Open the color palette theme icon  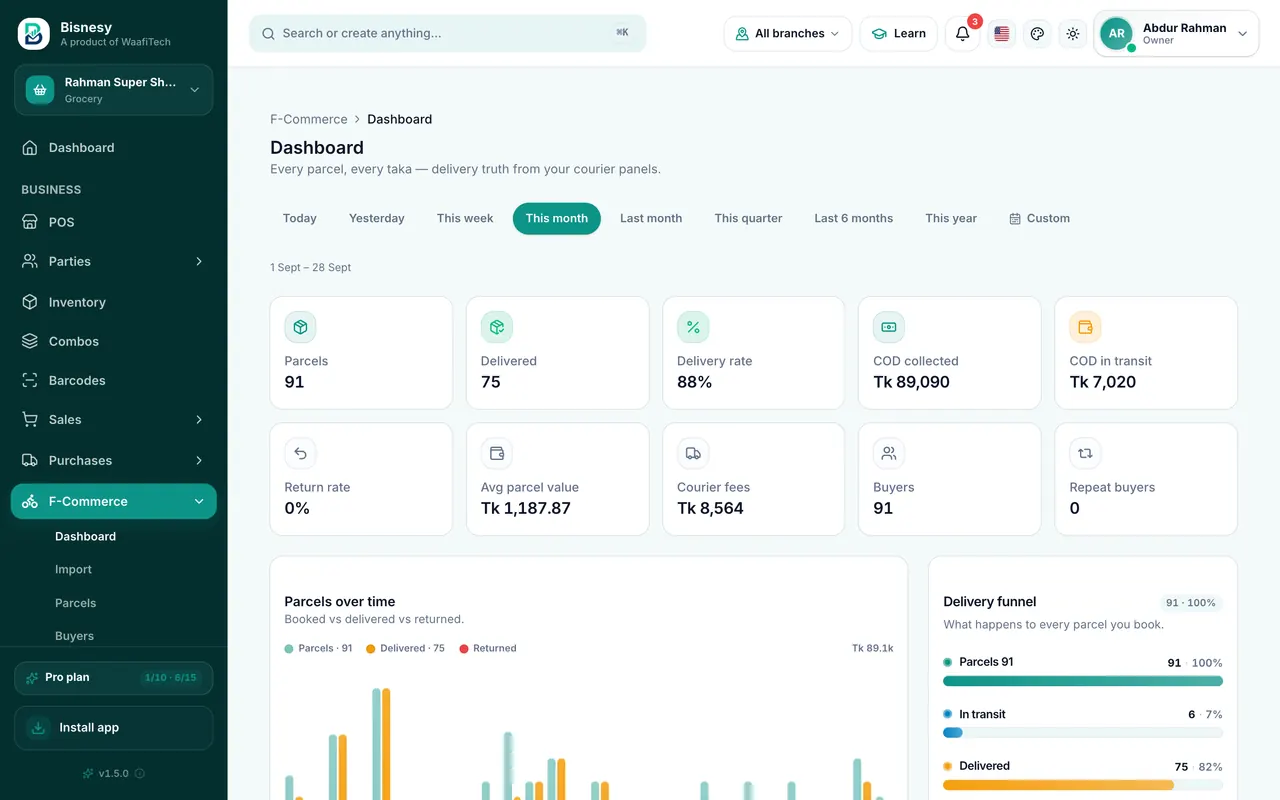tap(1037, 33)
